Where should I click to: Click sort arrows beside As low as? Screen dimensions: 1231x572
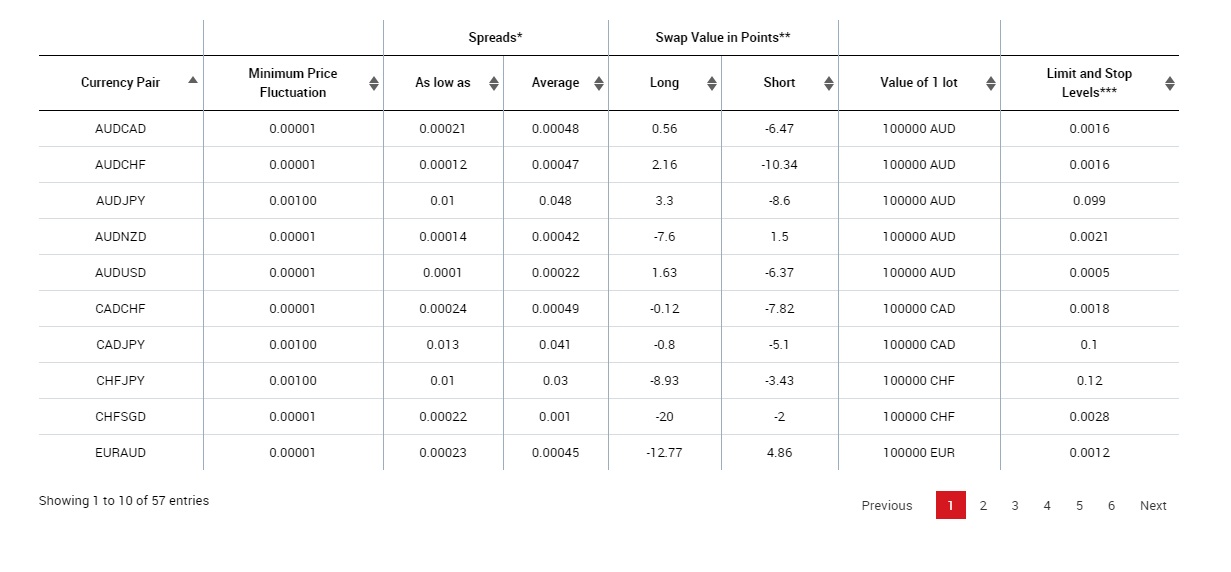[494, 84]
